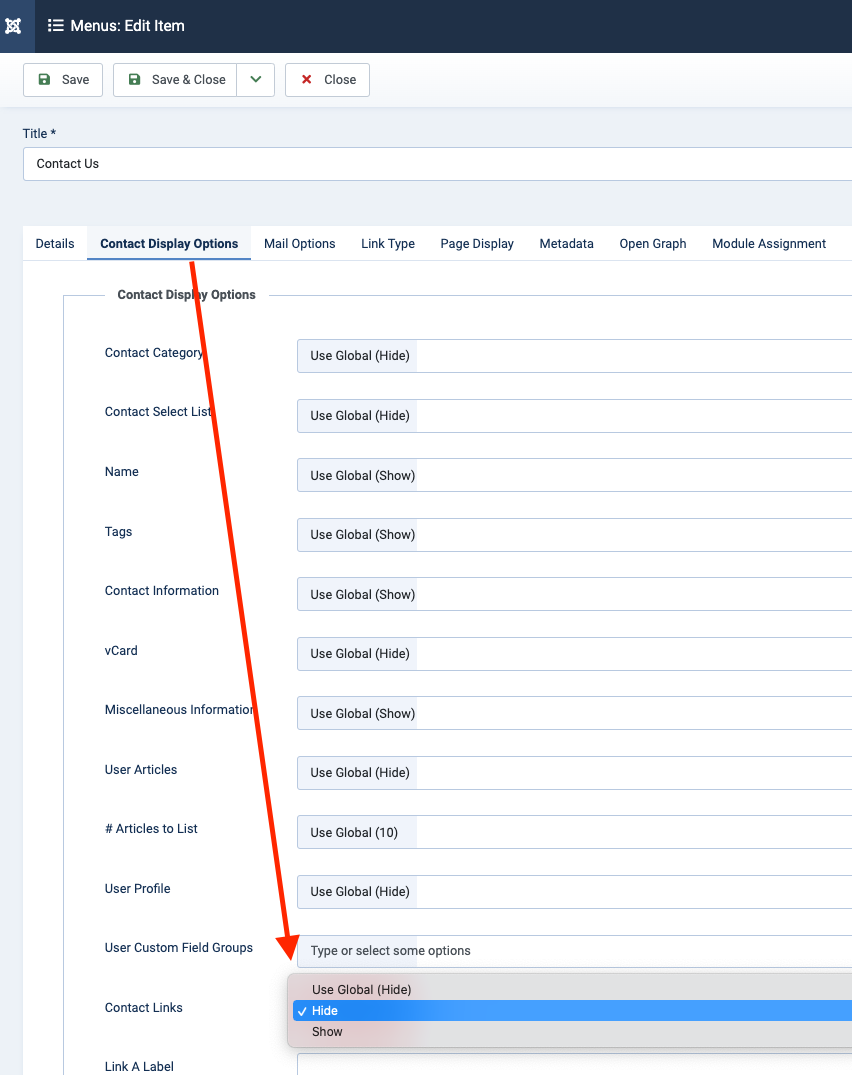852x1075 pixels.
Task: Click the Menus: Edit Item page title
Action: pyautogui.click(x=127, y=25)
